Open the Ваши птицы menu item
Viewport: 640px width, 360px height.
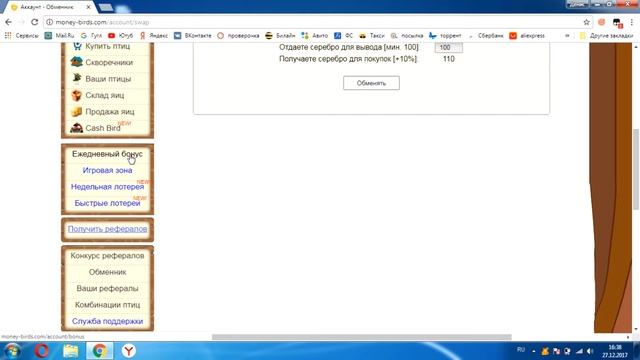(108, 79)
